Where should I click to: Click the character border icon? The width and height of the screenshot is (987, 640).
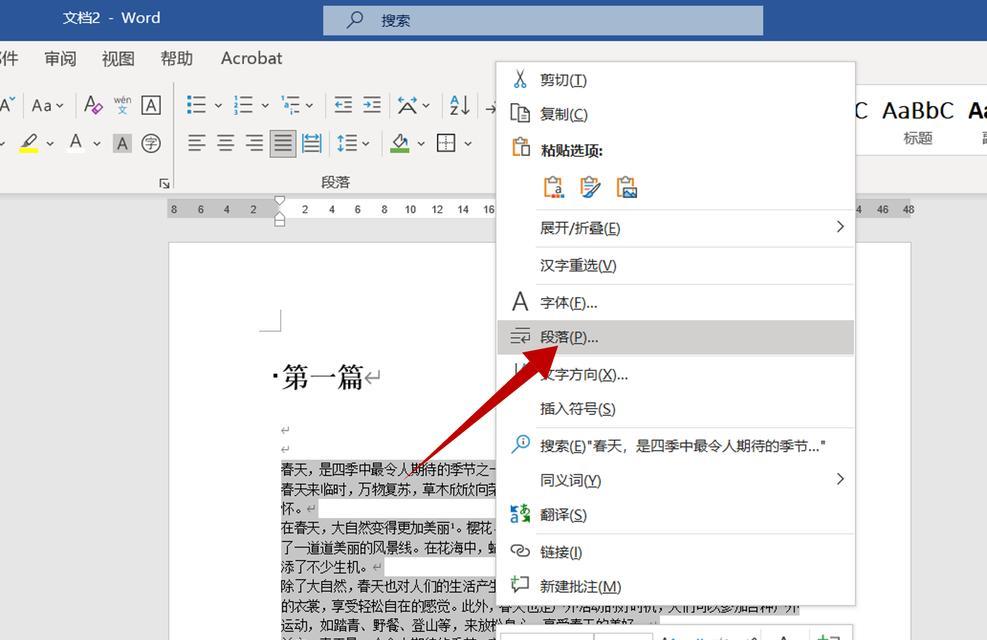click(151, 105)
